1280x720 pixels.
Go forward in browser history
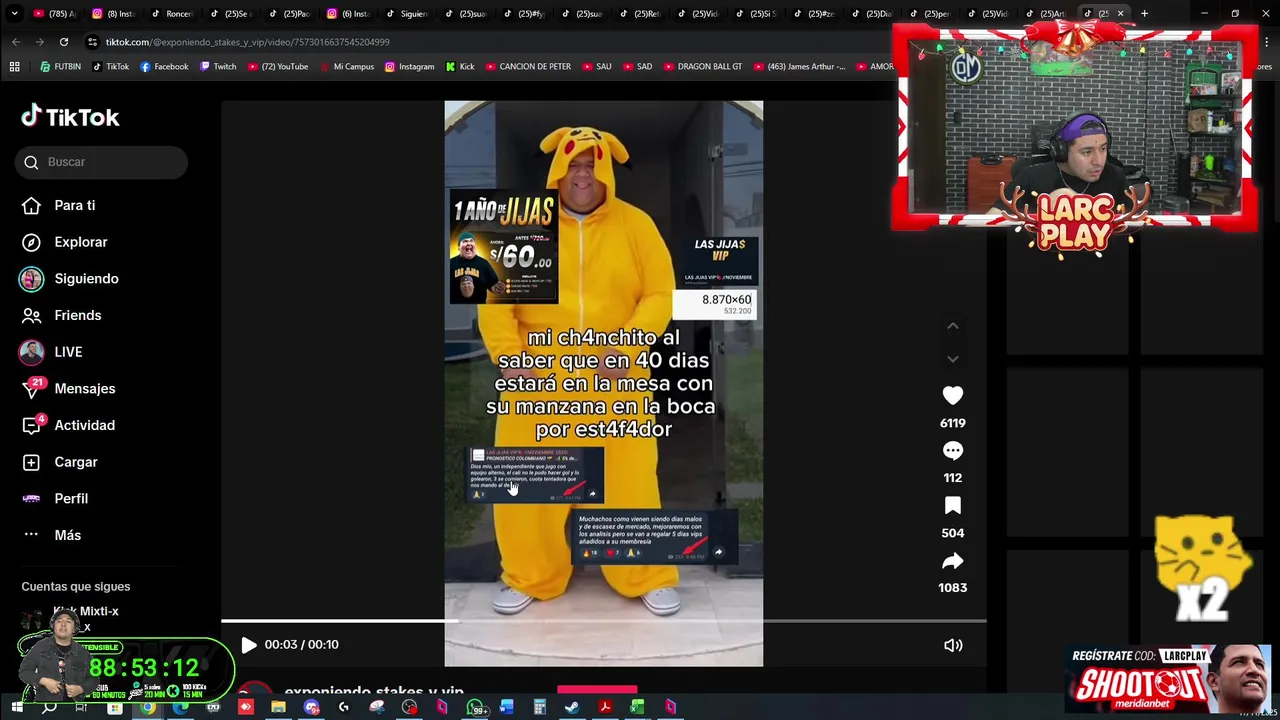click(x=40, y=42)
